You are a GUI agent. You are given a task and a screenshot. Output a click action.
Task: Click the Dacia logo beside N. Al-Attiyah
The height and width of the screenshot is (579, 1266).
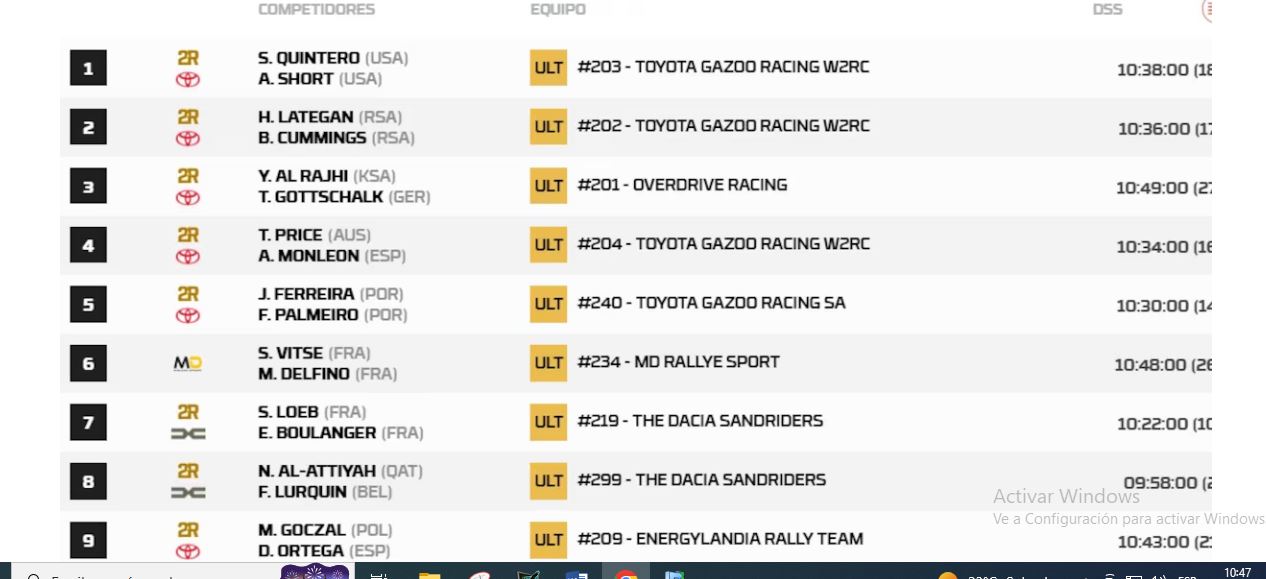pyautogui.click(x=188, y=492)
